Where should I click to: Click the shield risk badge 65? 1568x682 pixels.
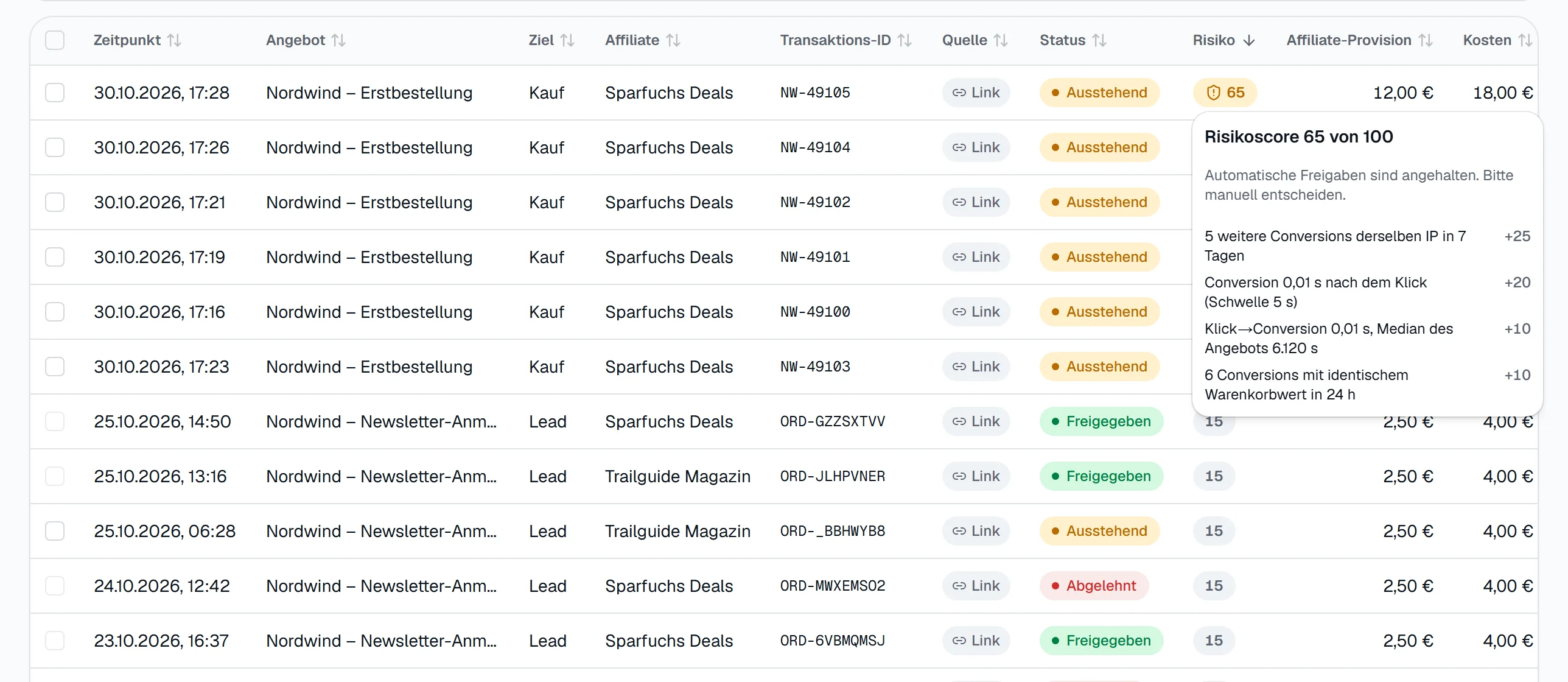pyautogui.click(x=1225, y=93)
